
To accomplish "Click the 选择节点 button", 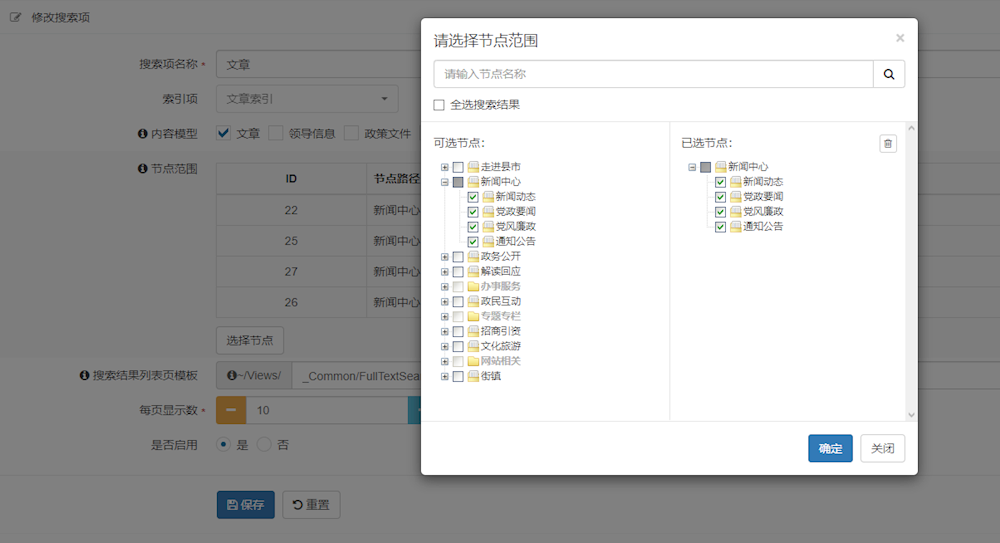I will click(250, 341).
